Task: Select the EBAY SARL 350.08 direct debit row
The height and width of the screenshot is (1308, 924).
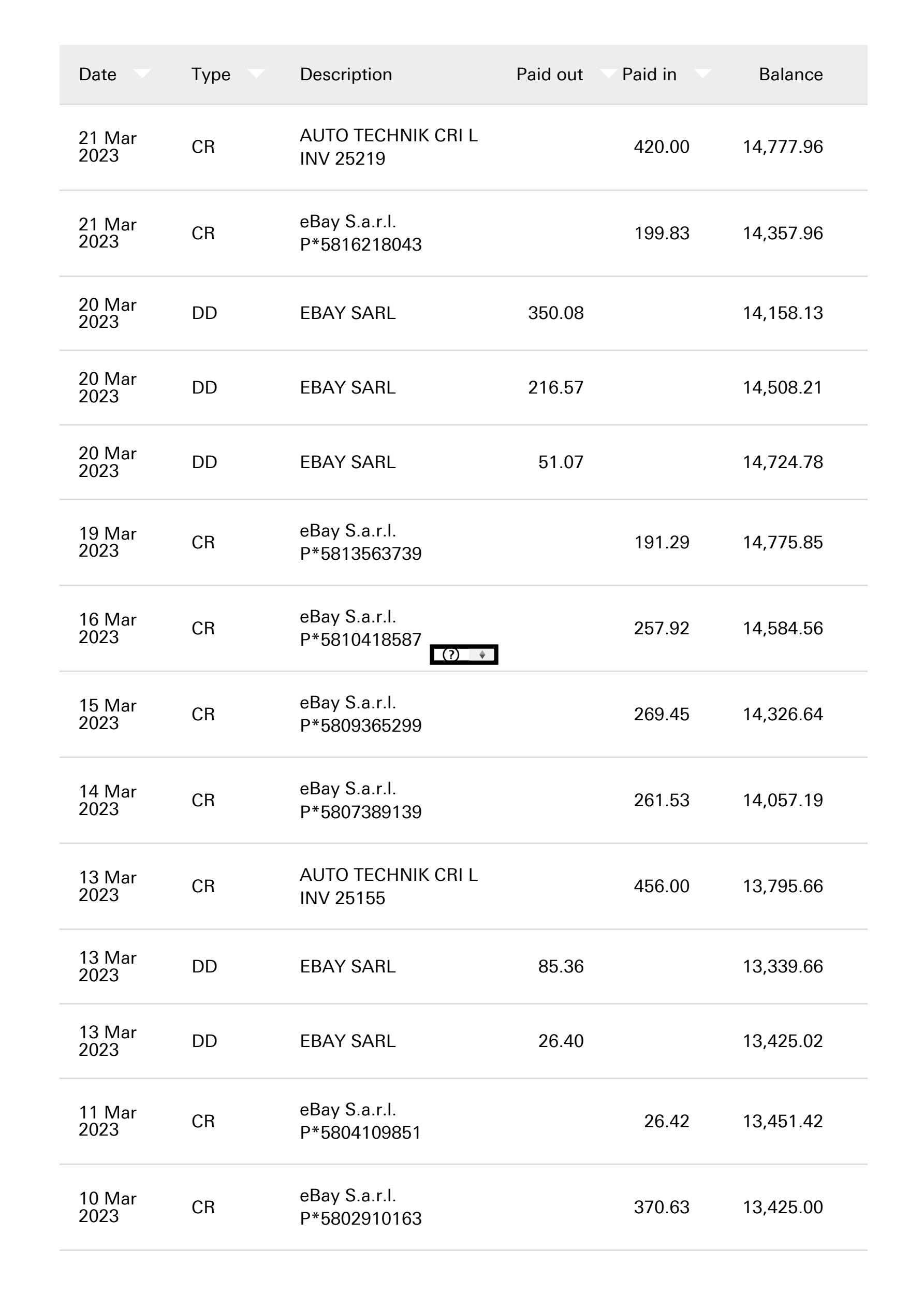Action: click(463, 313)
